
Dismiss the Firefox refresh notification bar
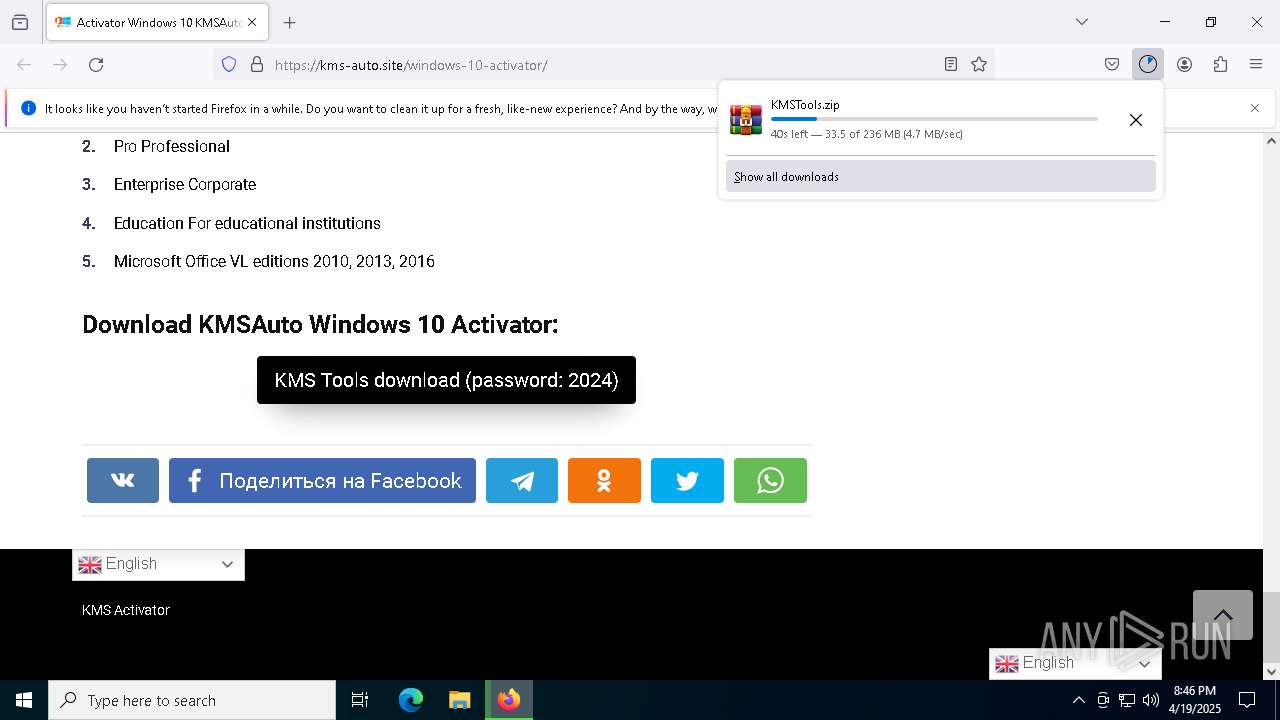pyautogui.click(x=1255, y=108)
